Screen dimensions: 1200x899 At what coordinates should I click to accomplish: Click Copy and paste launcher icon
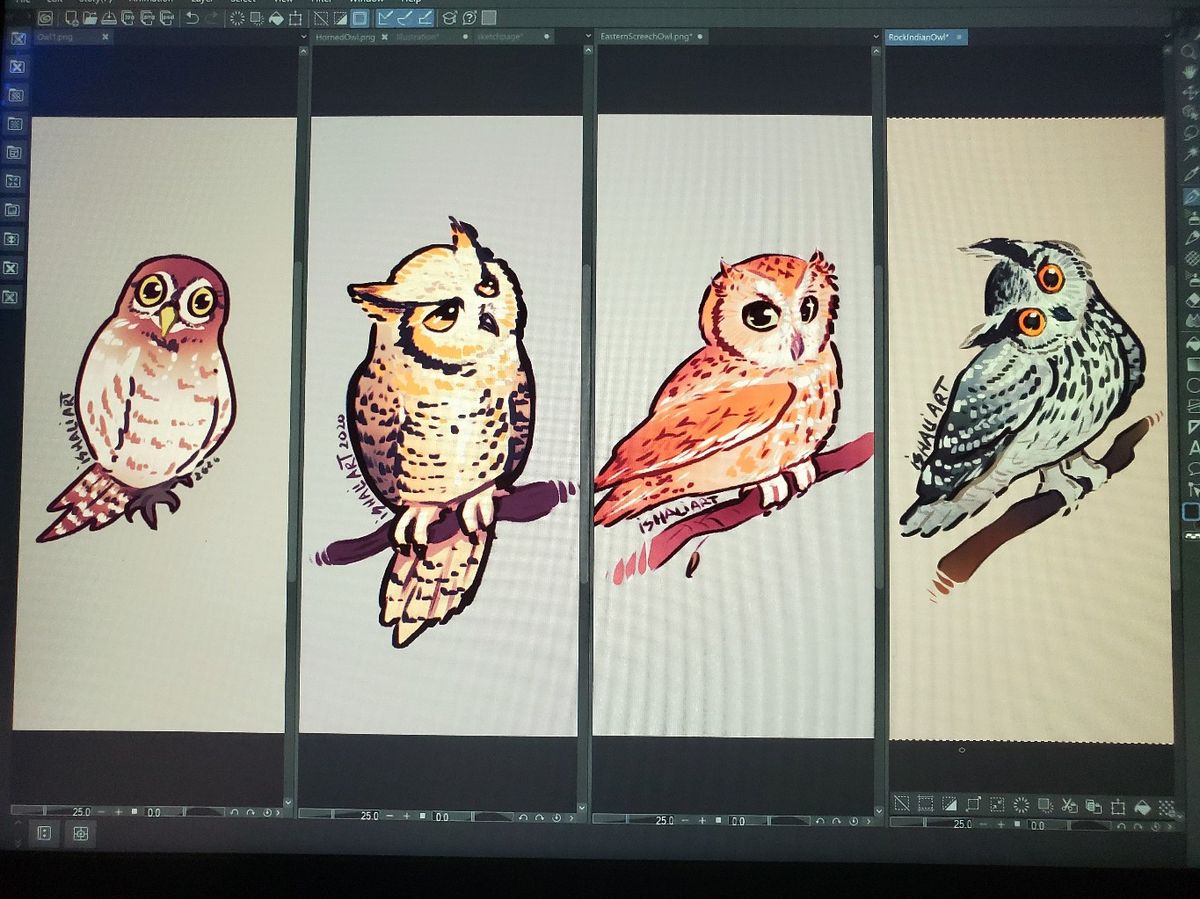(1093, 805)
